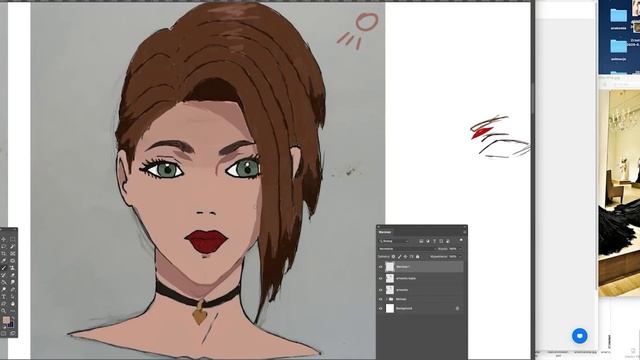Turn layer filtering on or off
The image size is (640, 360).
click(x=461, y=240)
